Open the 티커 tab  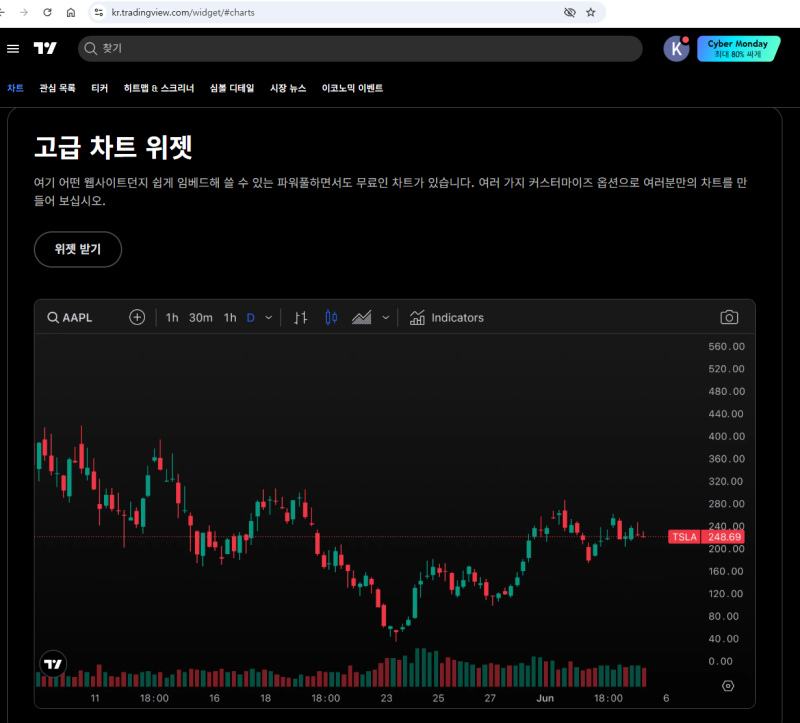click(x=99, y=88)
